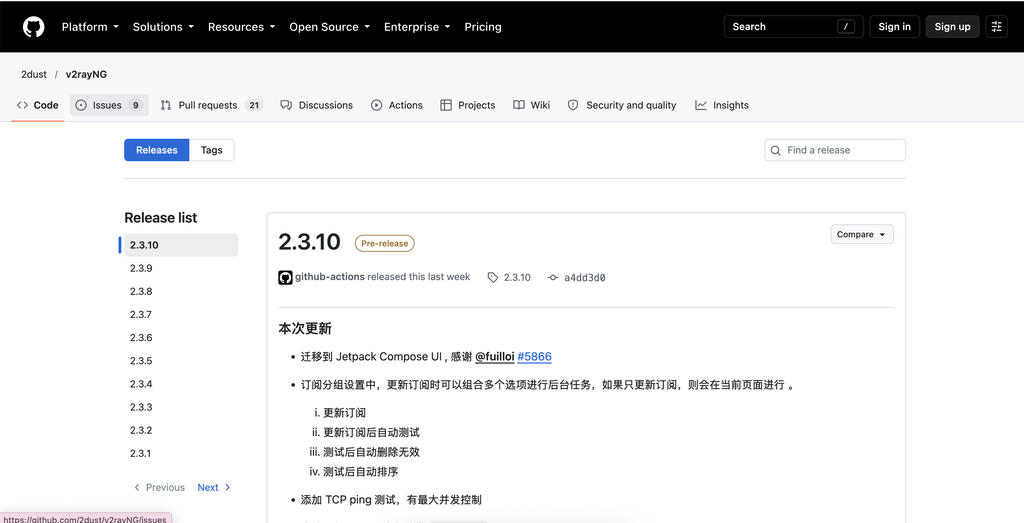Click the commit icon beside a4dd3d0

point(553,277)
